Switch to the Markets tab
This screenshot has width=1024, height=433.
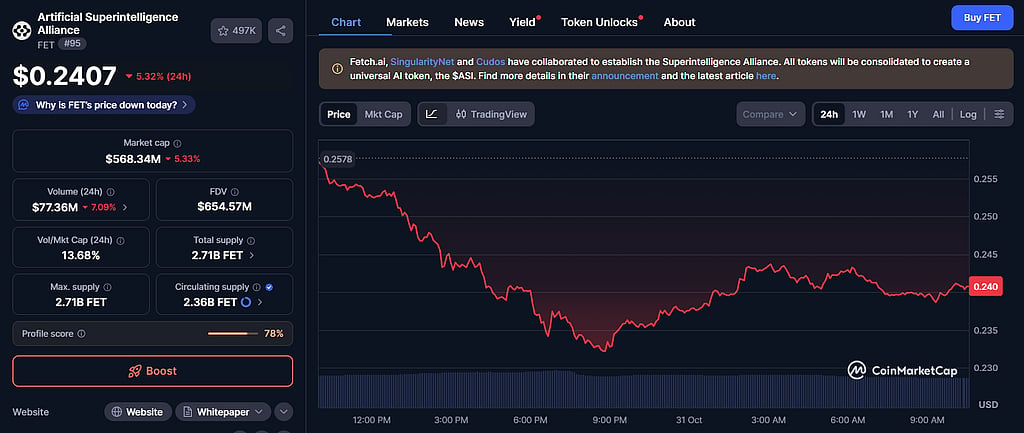408,22
